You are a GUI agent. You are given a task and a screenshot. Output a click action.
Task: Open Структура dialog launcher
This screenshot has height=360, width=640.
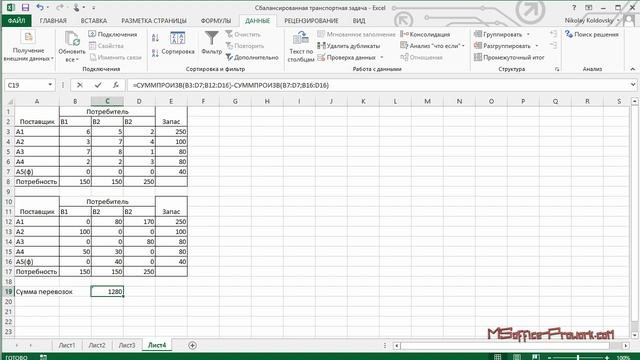[557, 69]
